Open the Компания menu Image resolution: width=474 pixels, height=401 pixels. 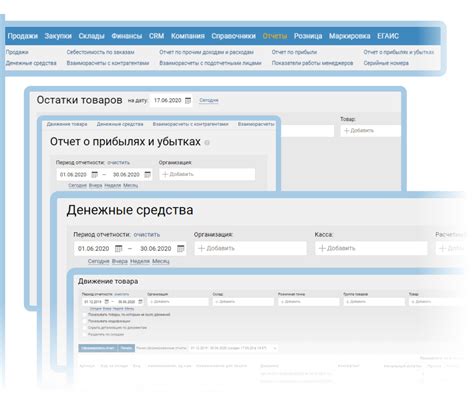188,36
